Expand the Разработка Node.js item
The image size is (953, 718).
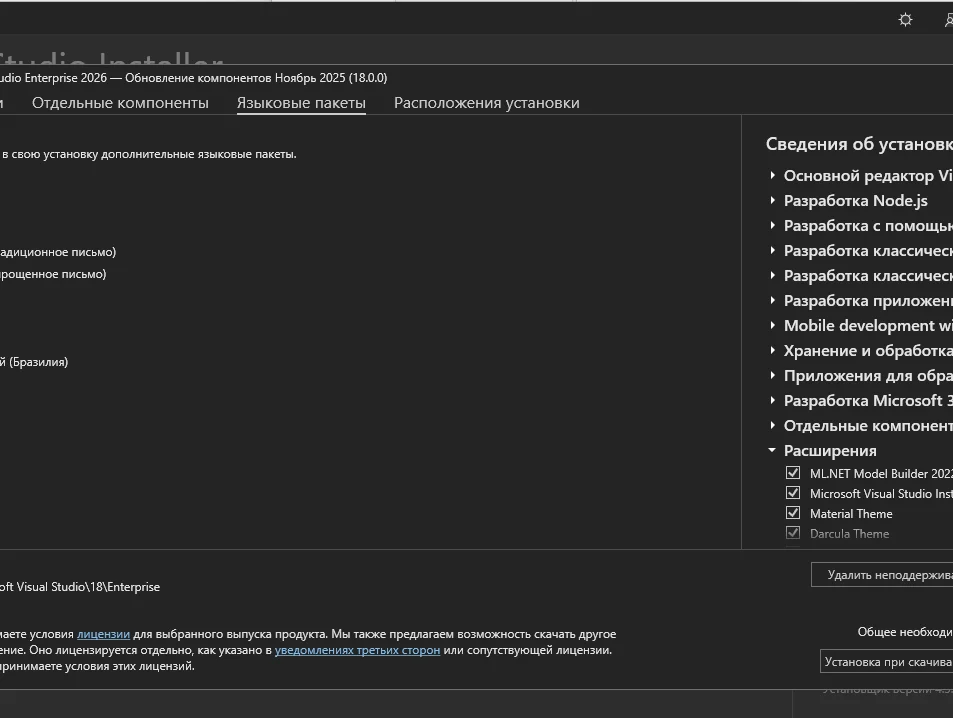pyautogui.click(x=772, y=200)
